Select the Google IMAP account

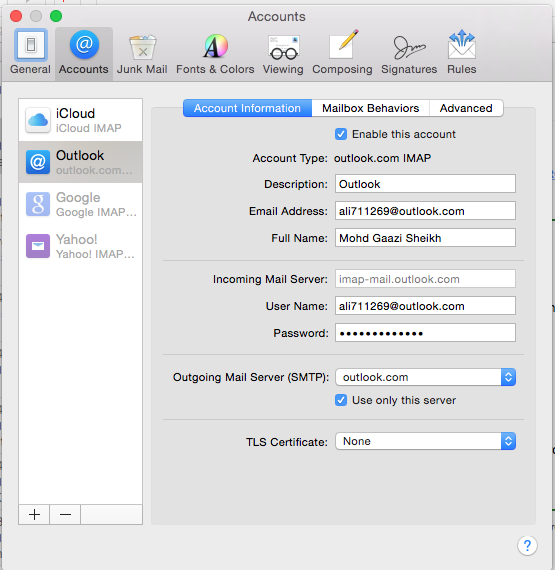click(80, 204)
